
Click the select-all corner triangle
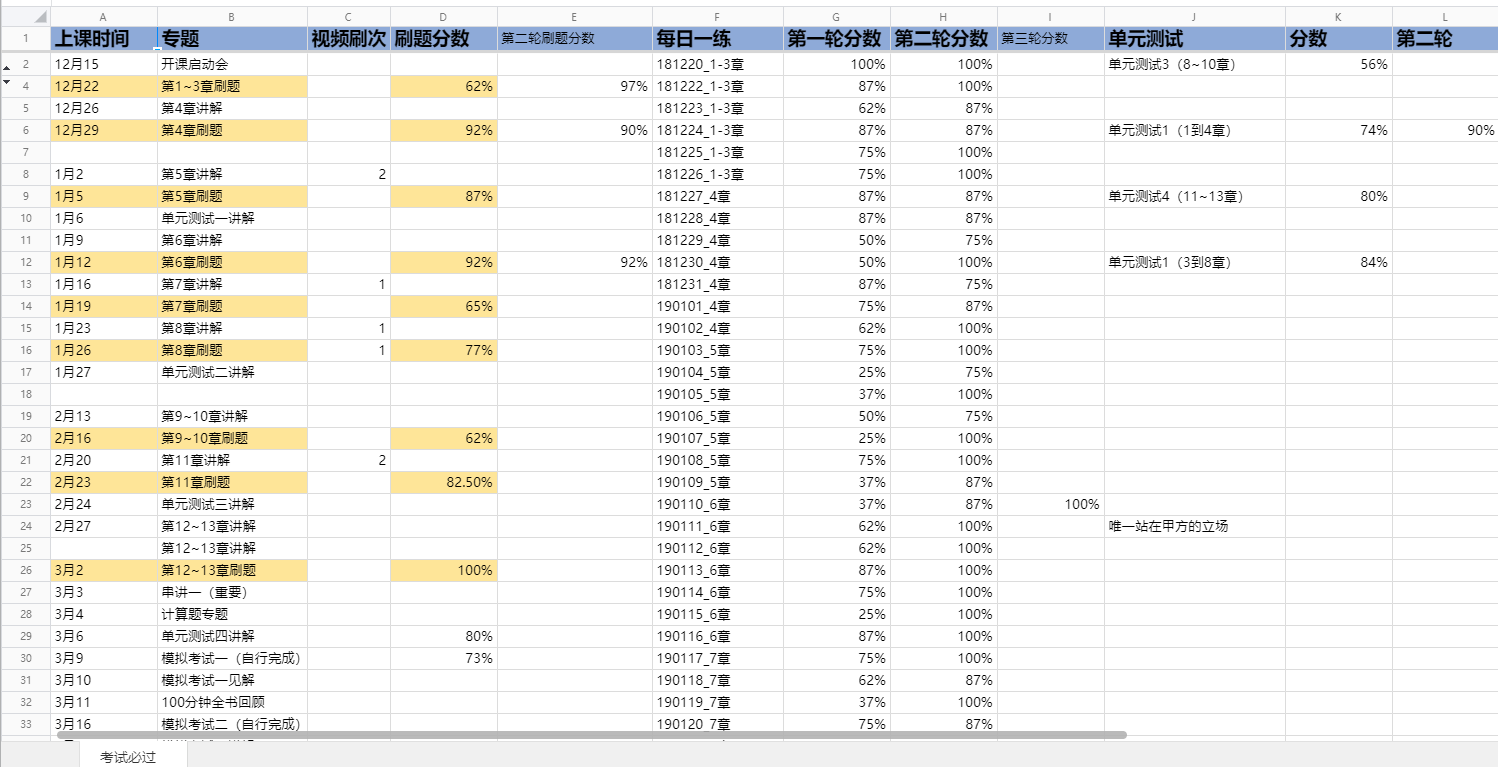click(x=40, y=18)
